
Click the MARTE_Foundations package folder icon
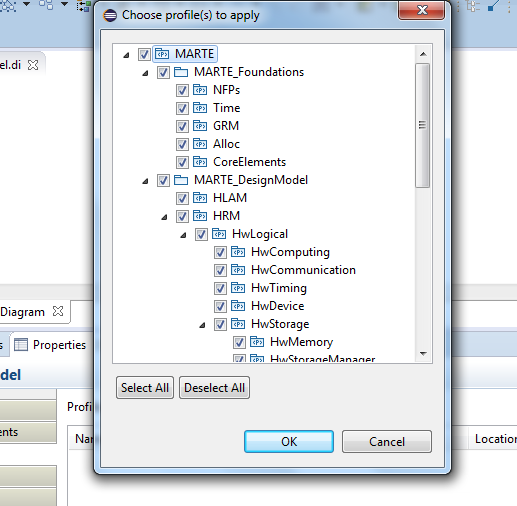(181, 72)
